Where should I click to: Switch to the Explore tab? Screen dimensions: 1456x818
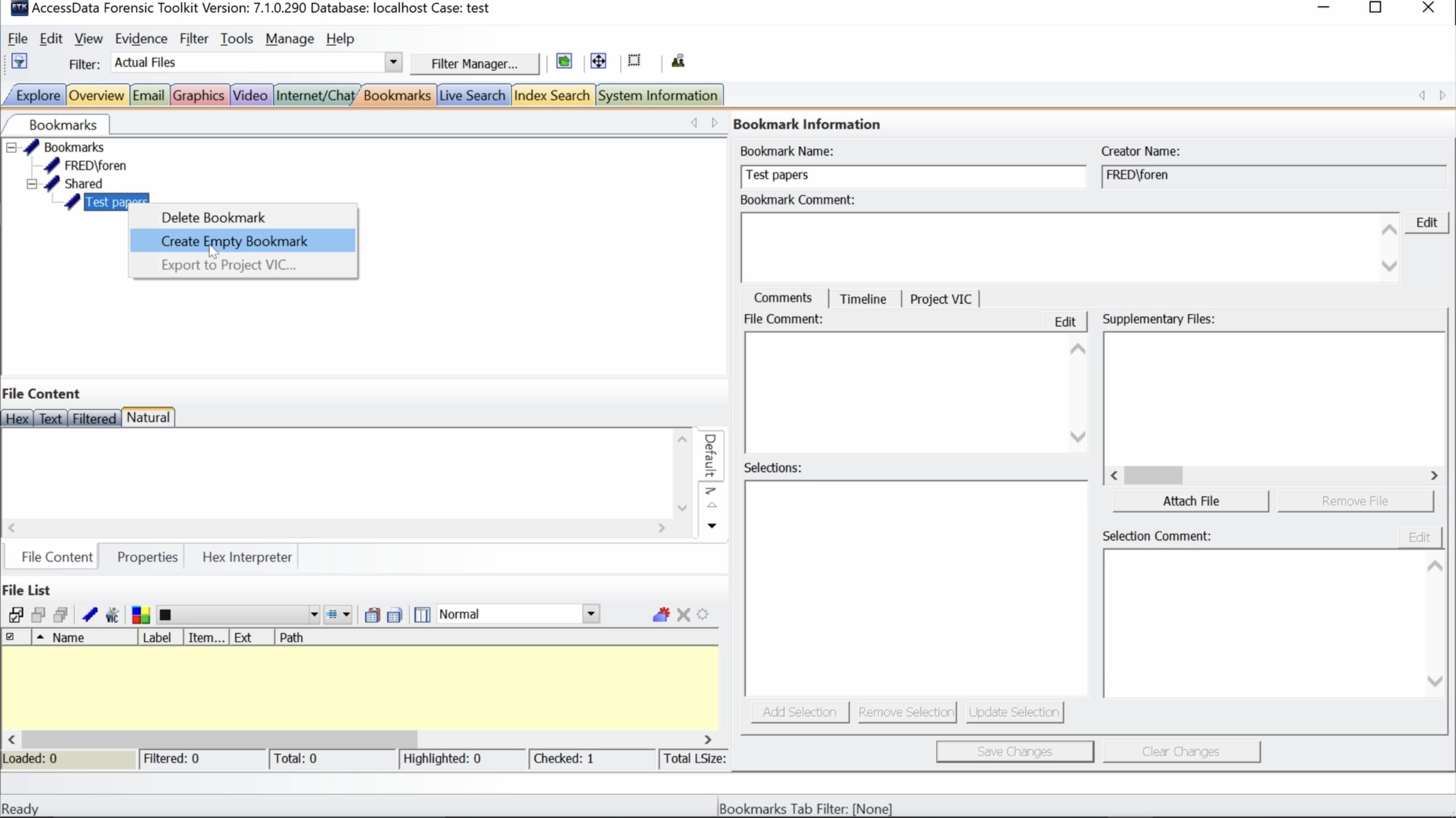pos(37,95)
